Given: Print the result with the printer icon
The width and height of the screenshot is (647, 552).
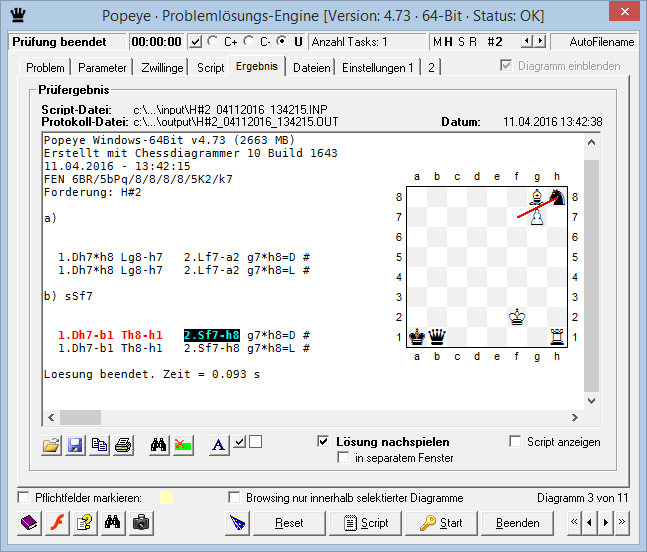Looking at the screenshot, I should coord(123,446).
